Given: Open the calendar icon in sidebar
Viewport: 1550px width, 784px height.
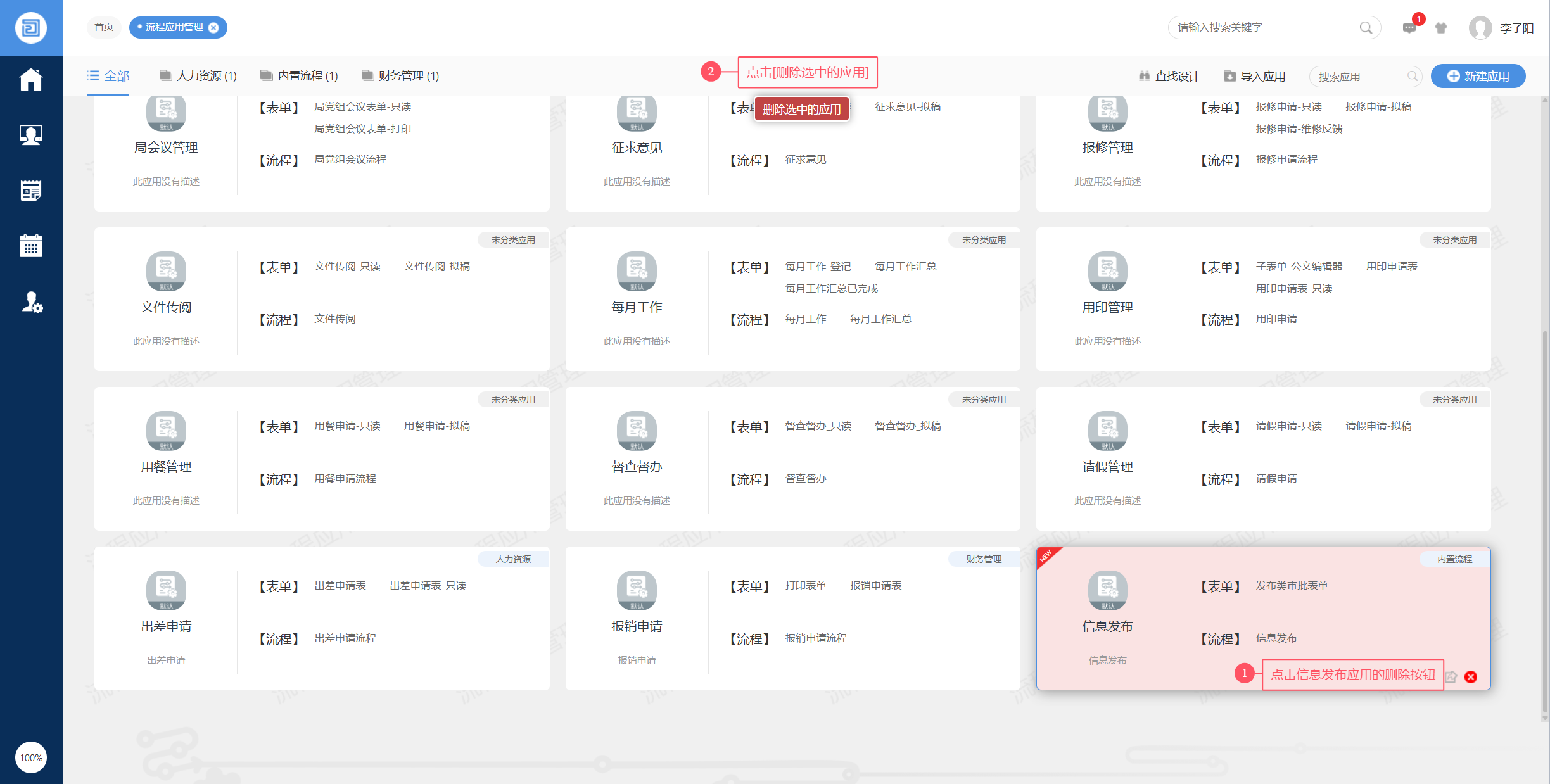Looking at the screenshot, I should pos(30,246).
